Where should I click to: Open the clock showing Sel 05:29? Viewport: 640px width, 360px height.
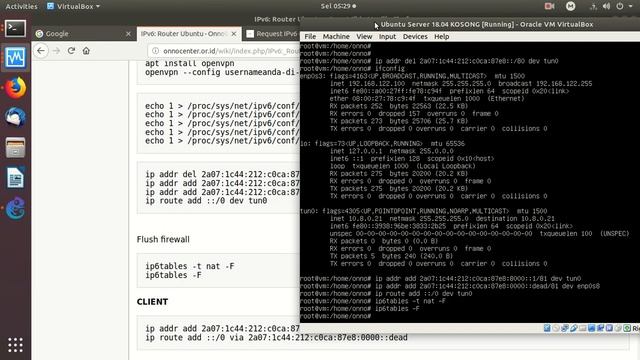[x=338, y=6]
